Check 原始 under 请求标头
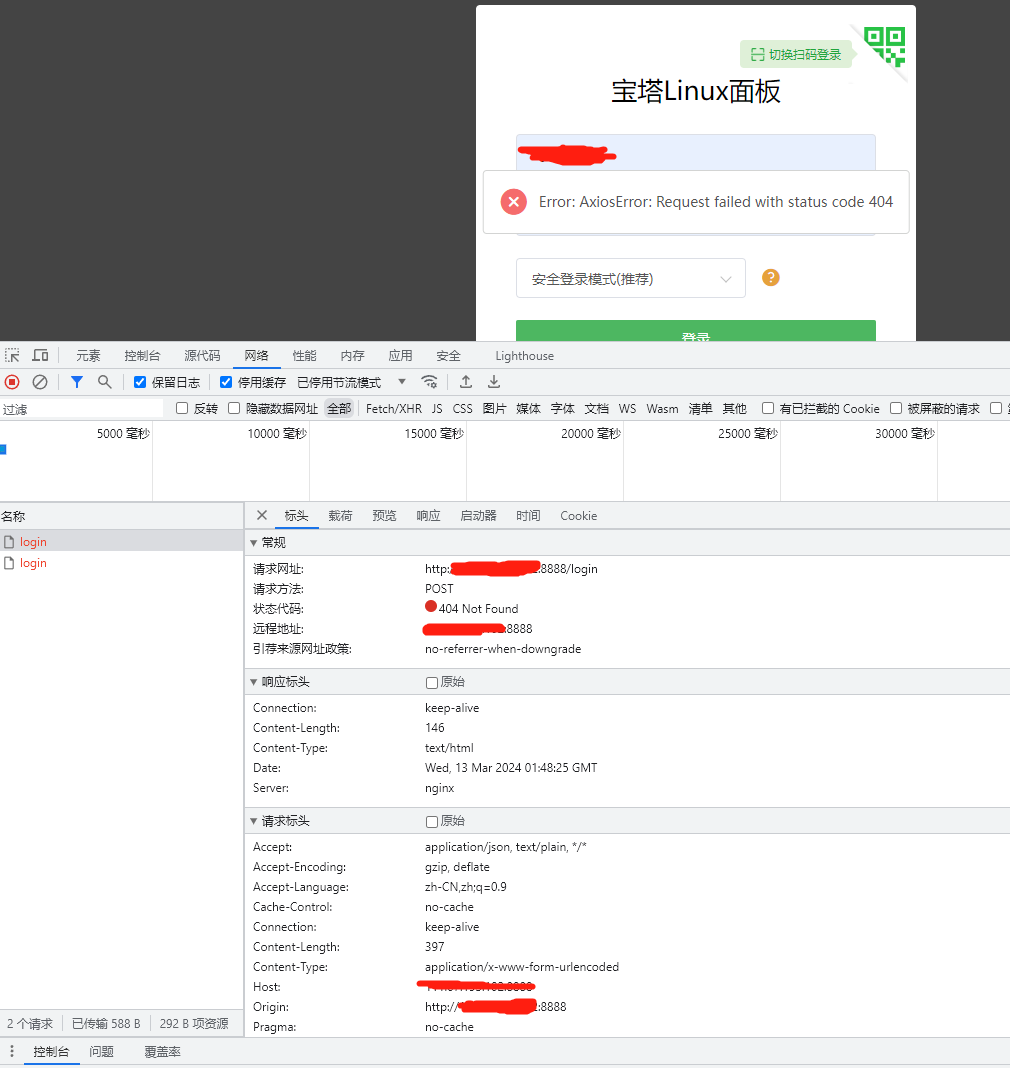Screen dimensions: 1010x1068 tap(432, 821)
